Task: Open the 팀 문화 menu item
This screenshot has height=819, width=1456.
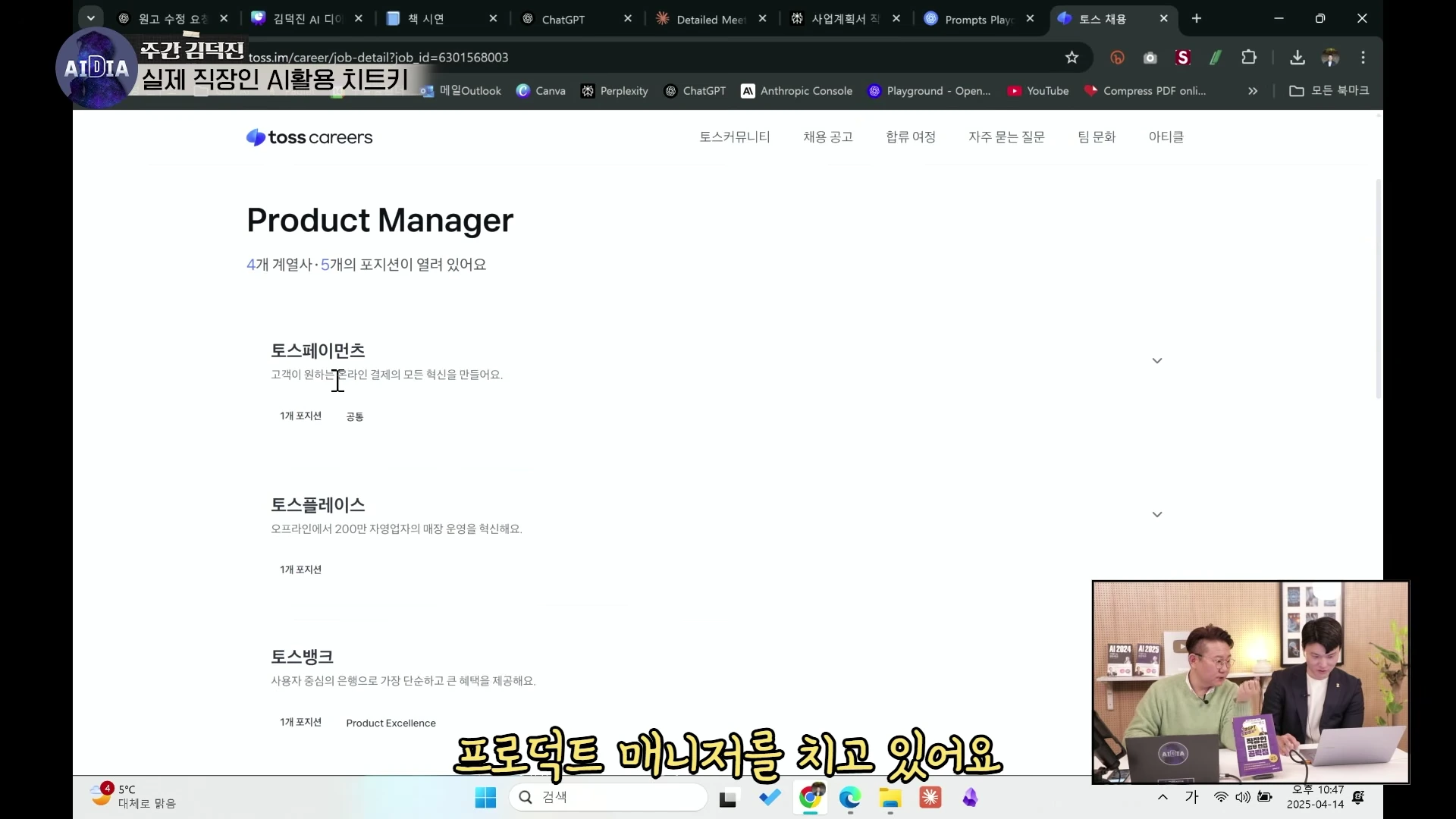Action: 1097,137
